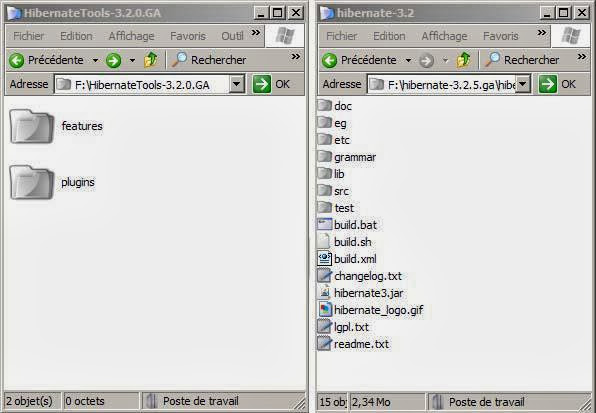Open the Favoris menu in hibernate-3.2 window
596x413 pixels.
tap(501, 36)
